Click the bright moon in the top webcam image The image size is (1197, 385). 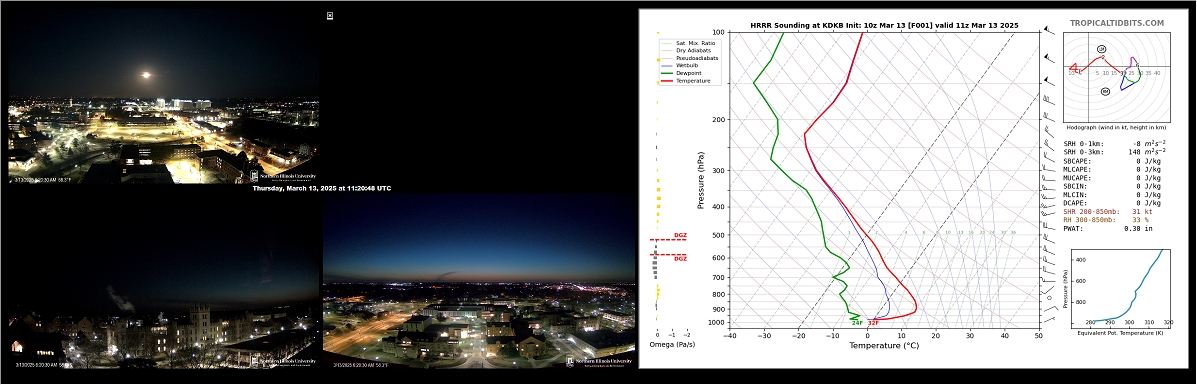pos(145,75)
